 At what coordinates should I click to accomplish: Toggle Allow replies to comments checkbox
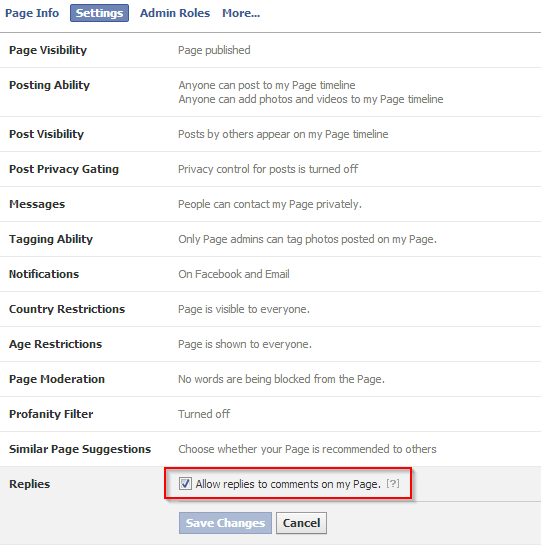coord(185,483)
